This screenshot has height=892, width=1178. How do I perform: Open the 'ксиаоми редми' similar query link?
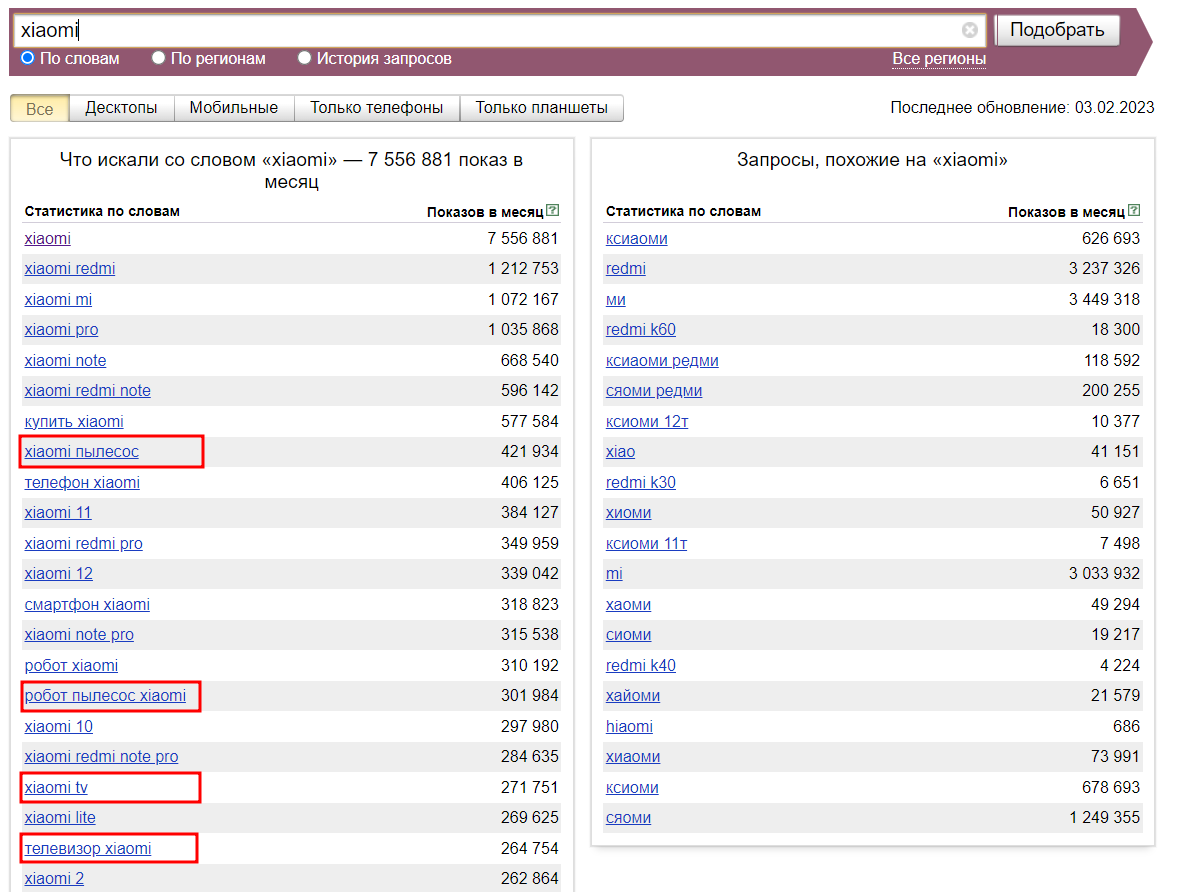click(x=662, y=361)
